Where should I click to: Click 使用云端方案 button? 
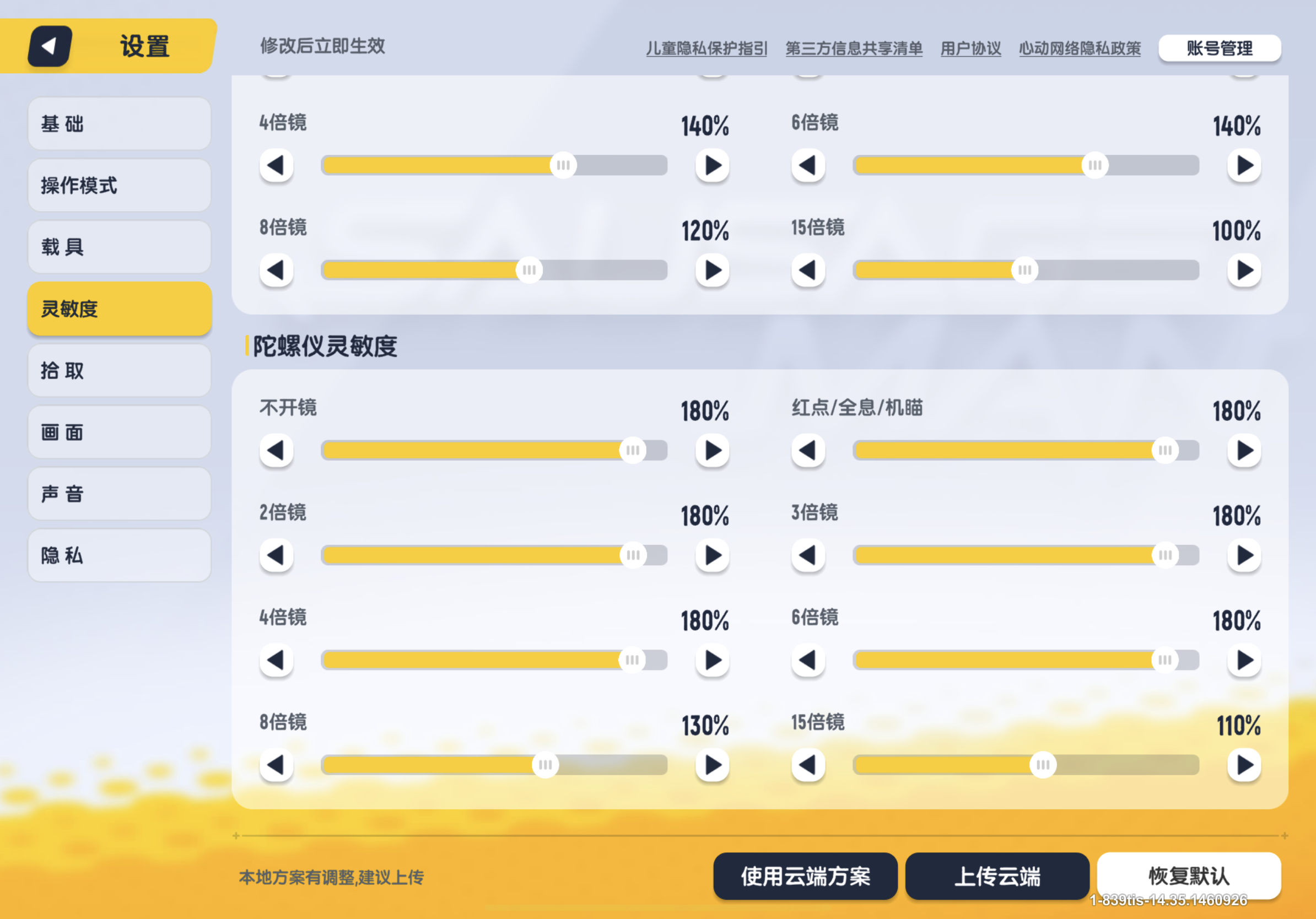tap(805, 877)
